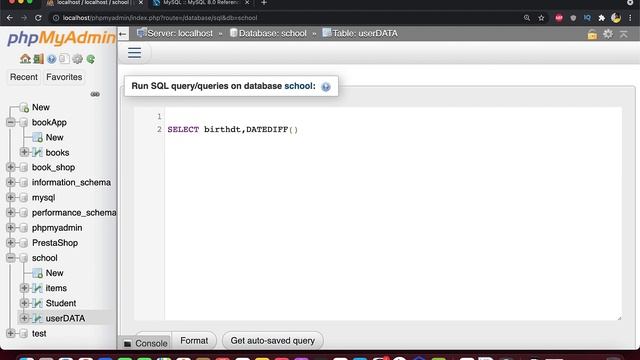Click the SQL query help question icon
This screenshot has height=360, width=640.
pos(326,87)
